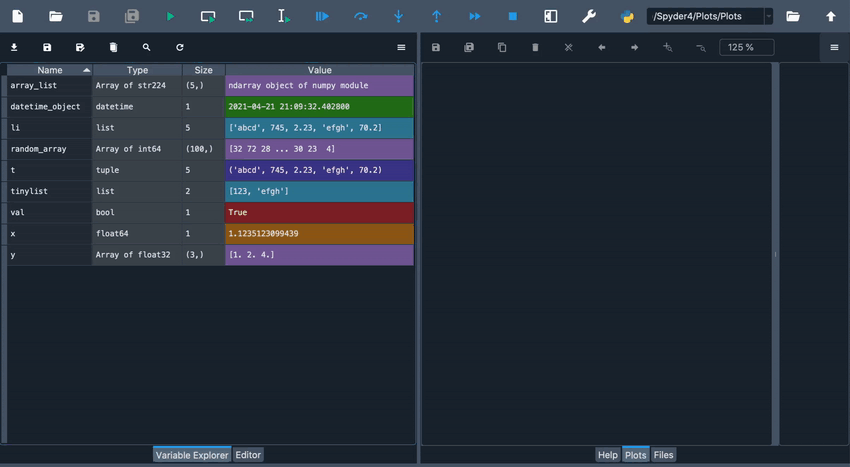850x467 pixels.
Task: Select the tinylist variable name
Action: click(x=29, y=191)
